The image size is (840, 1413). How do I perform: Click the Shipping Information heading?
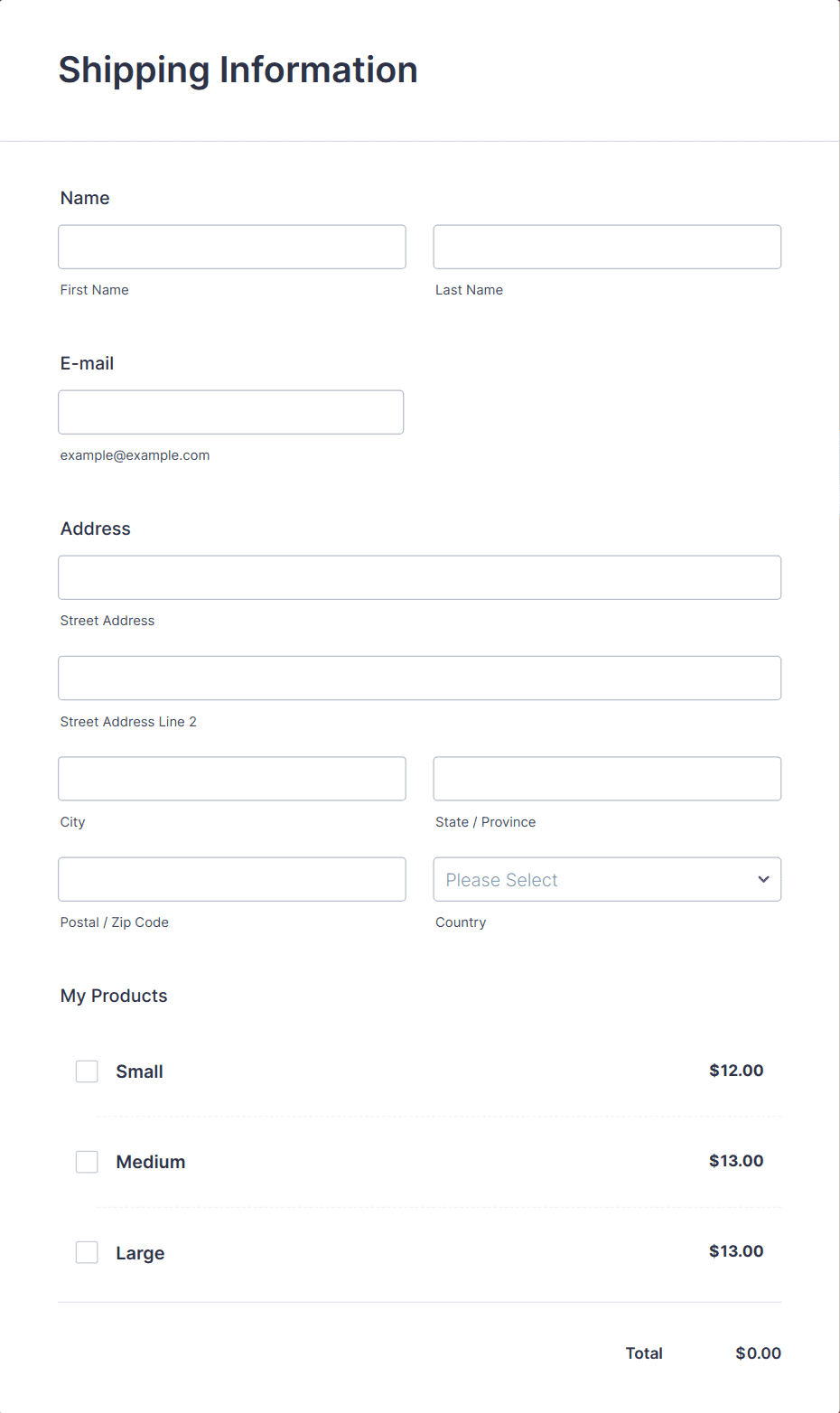coord(238,70)
